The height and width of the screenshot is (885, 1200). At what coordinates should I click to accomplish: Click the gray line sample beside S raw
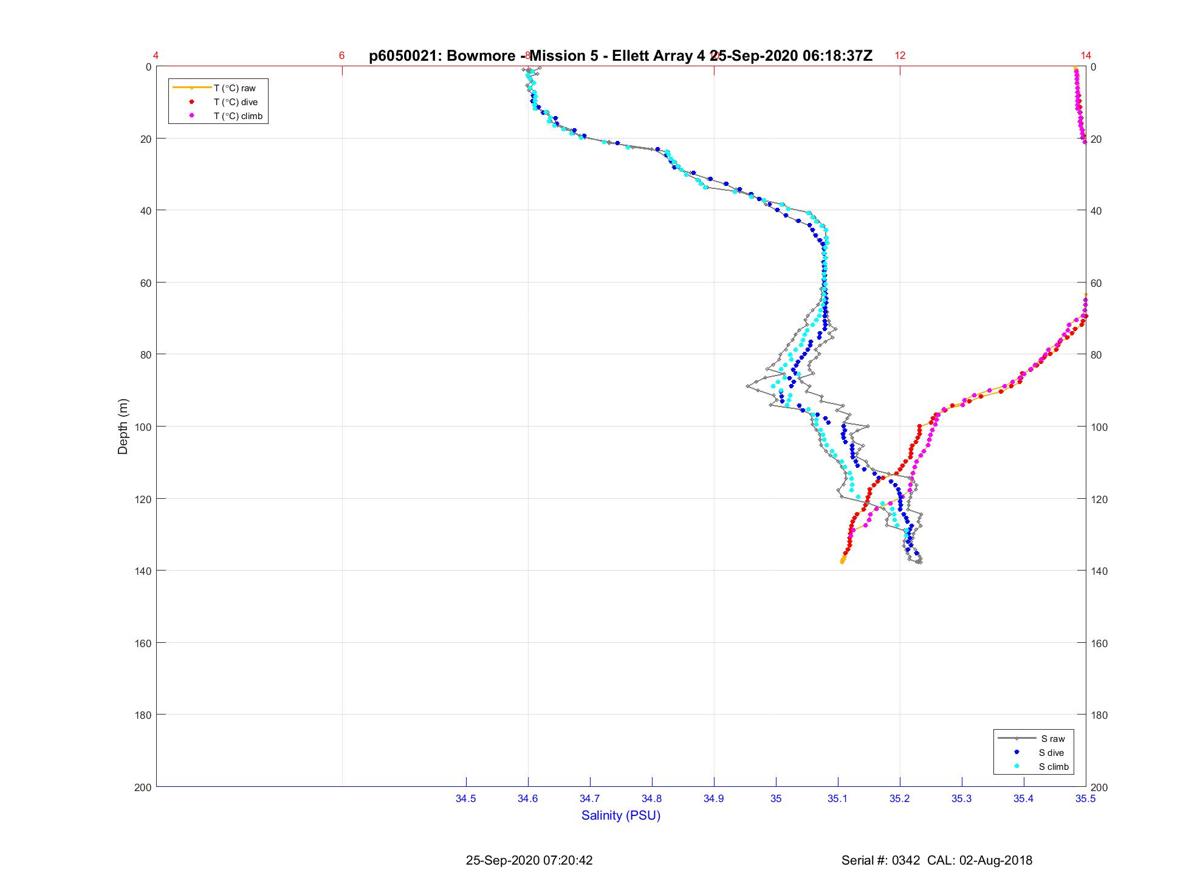point(1017,738)
